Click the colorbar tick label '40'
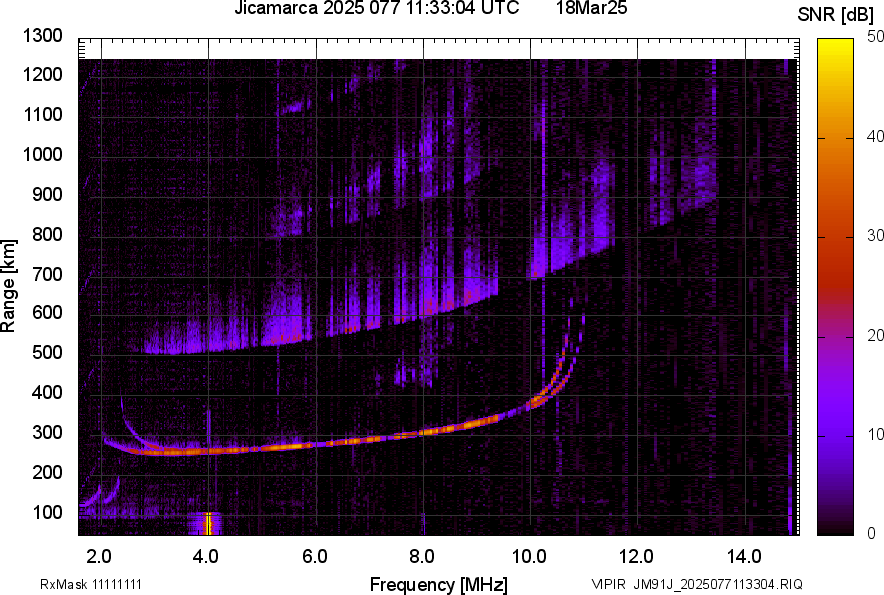Viewport: 884px width, 595px height. 875,136
